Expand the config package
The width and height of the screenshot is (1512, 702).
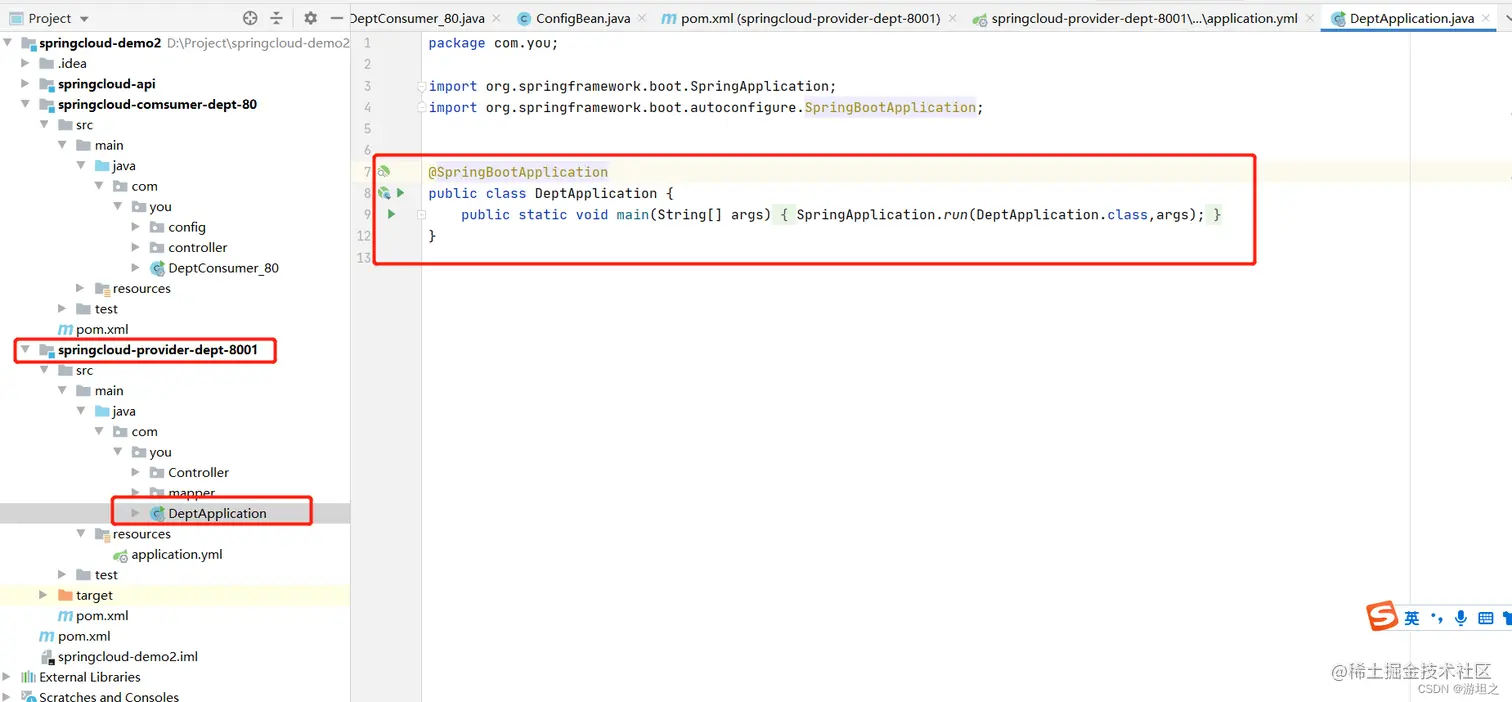click(136, 227)
